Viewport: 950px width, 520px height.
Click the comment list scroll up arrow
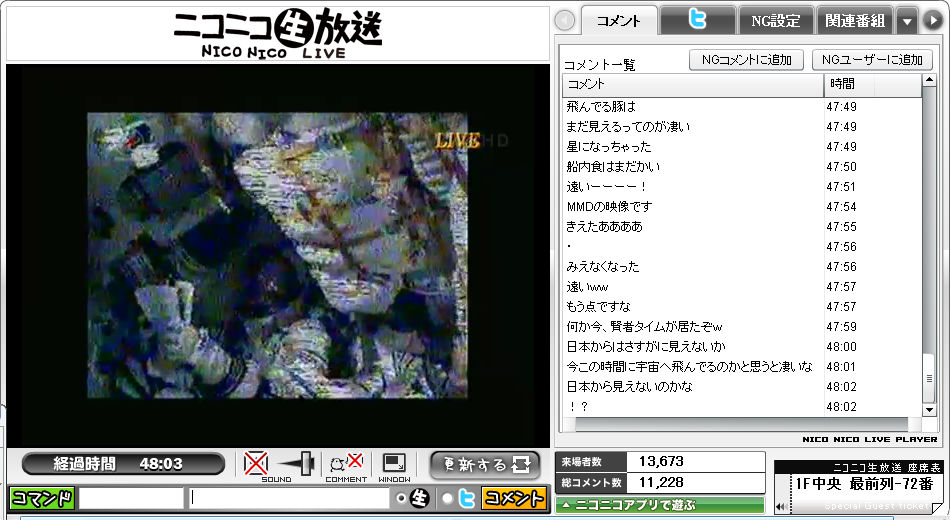(x=929, y=80)
